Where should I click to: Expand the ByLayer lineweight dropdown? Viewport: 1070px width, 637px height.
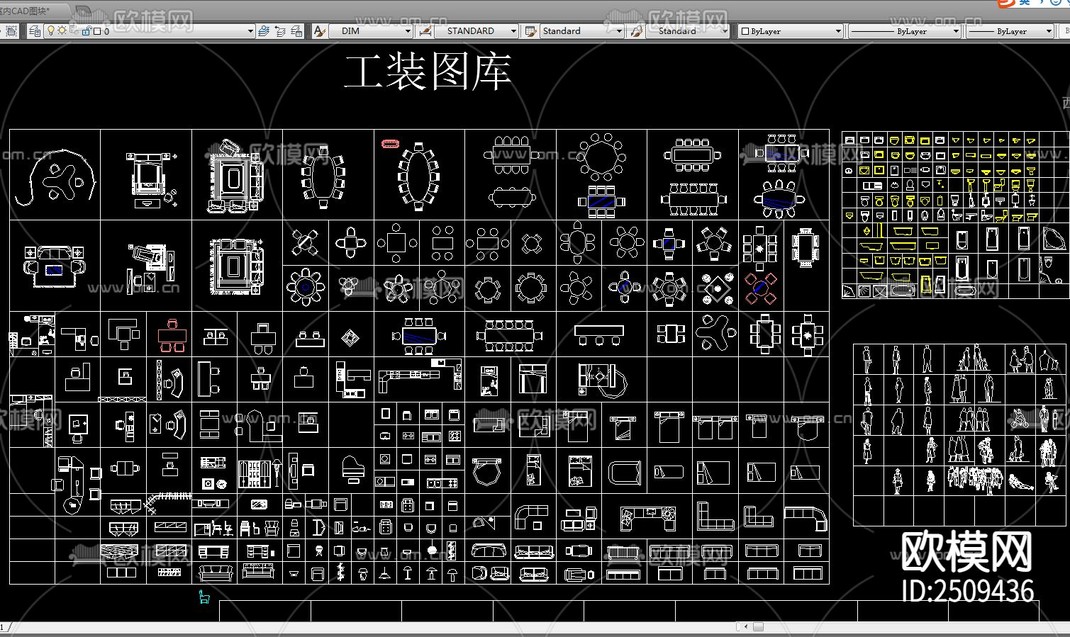(1049, 31)
